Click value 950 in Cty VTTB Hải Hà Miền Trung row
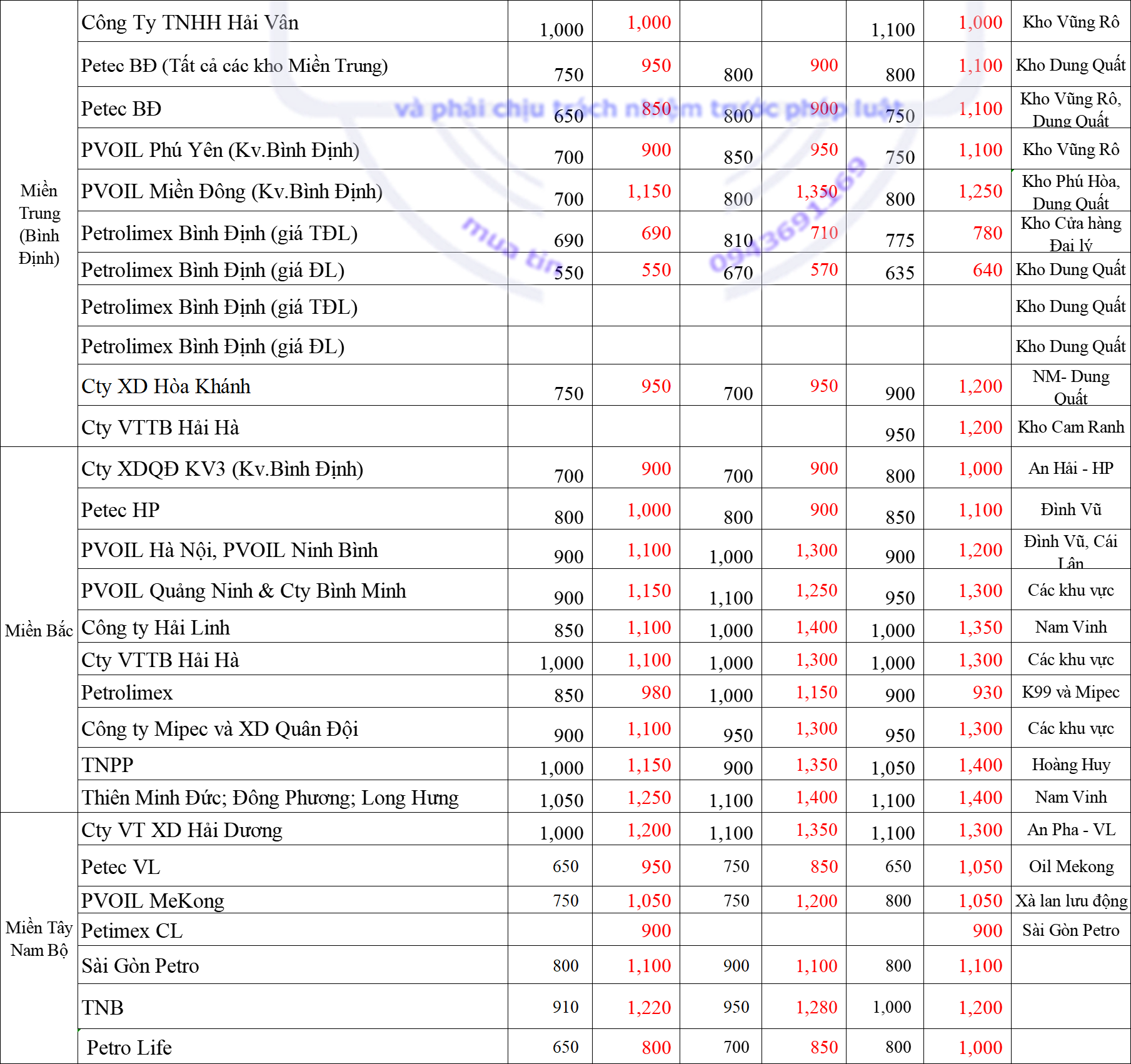Viewport: 1131px width, 1064px height. coord(900,435)
